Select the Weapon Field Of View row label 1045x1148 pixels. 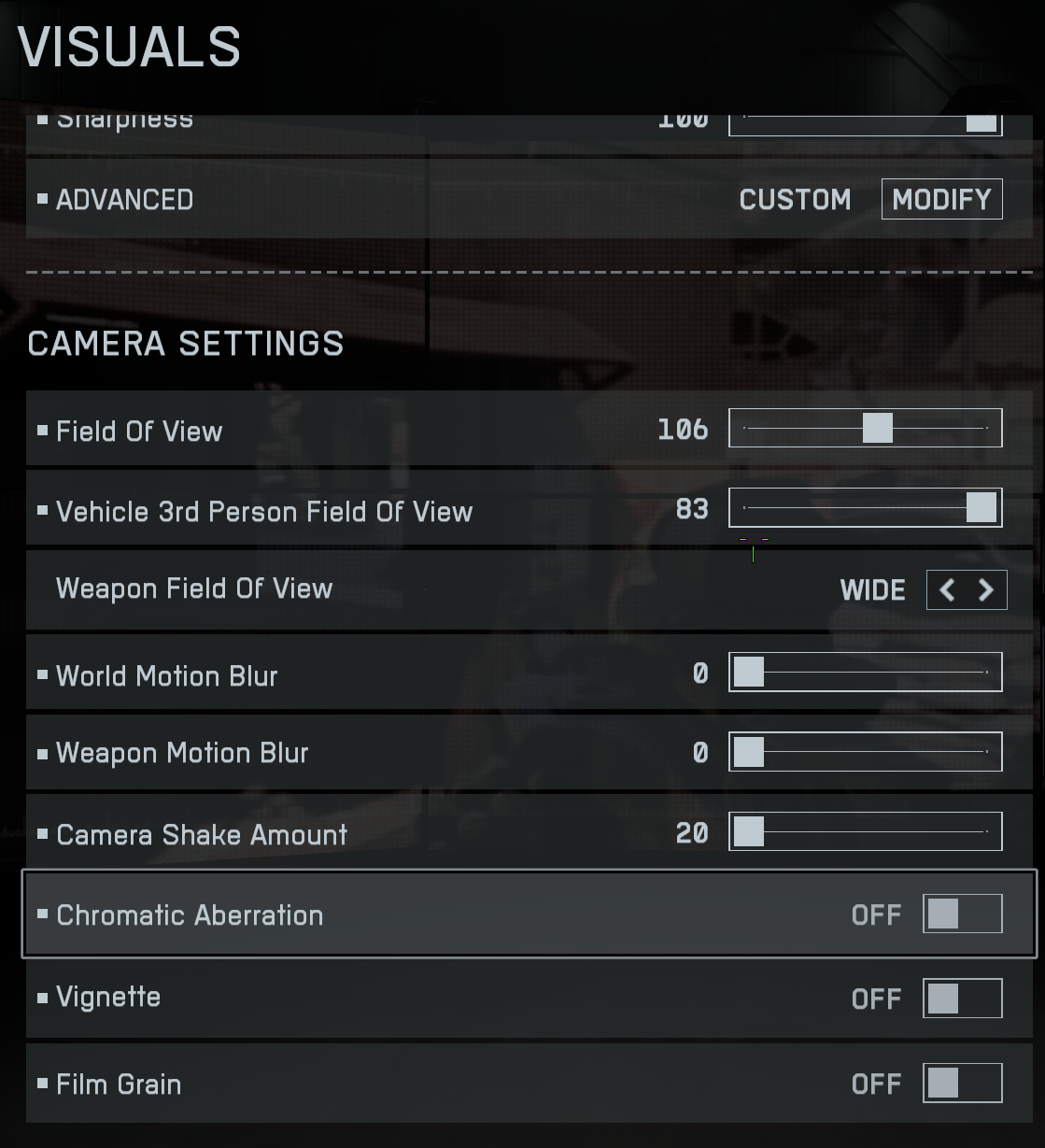[194, 588]
